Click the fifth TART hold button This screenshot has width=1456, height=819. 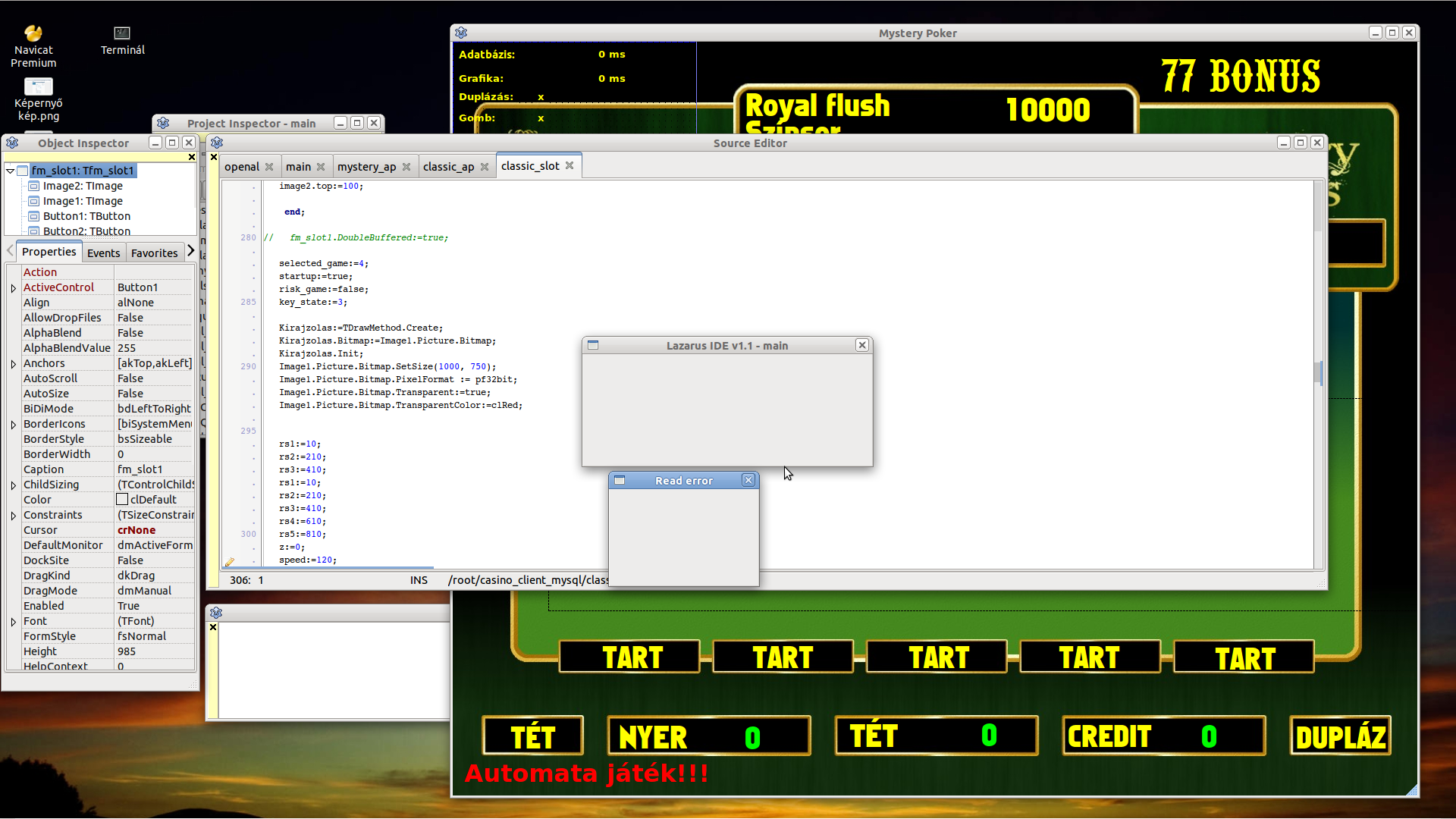(1244, 657)
